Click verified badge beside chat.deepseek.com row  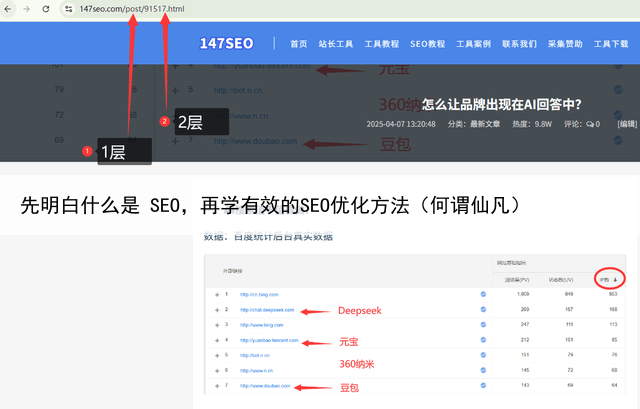point(483,310)
